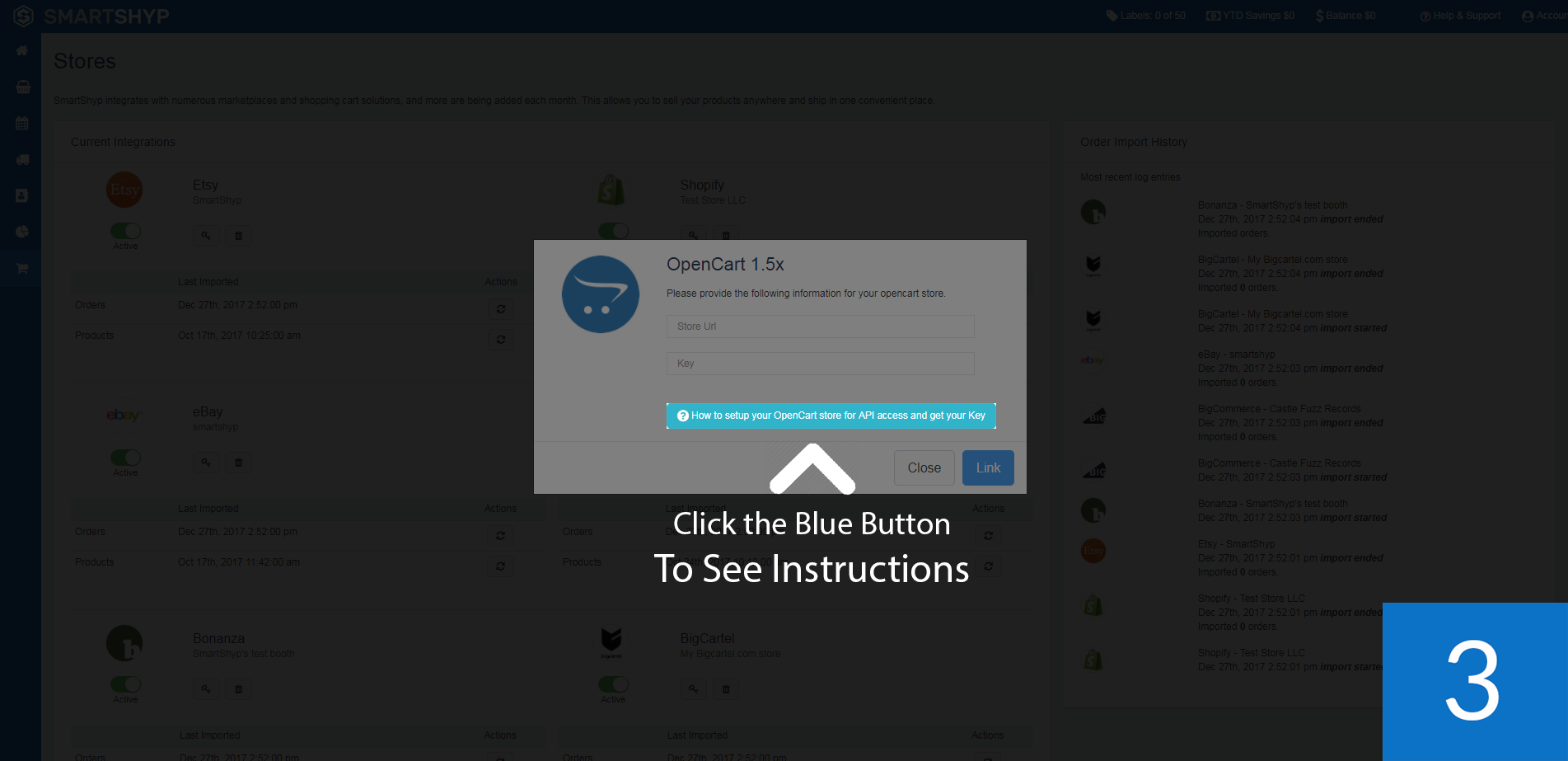The width and height of the screenshot is (1568, 761).
Task: Click the Etsy store logo
Action: pyautogui.click(x=124, y=190)
